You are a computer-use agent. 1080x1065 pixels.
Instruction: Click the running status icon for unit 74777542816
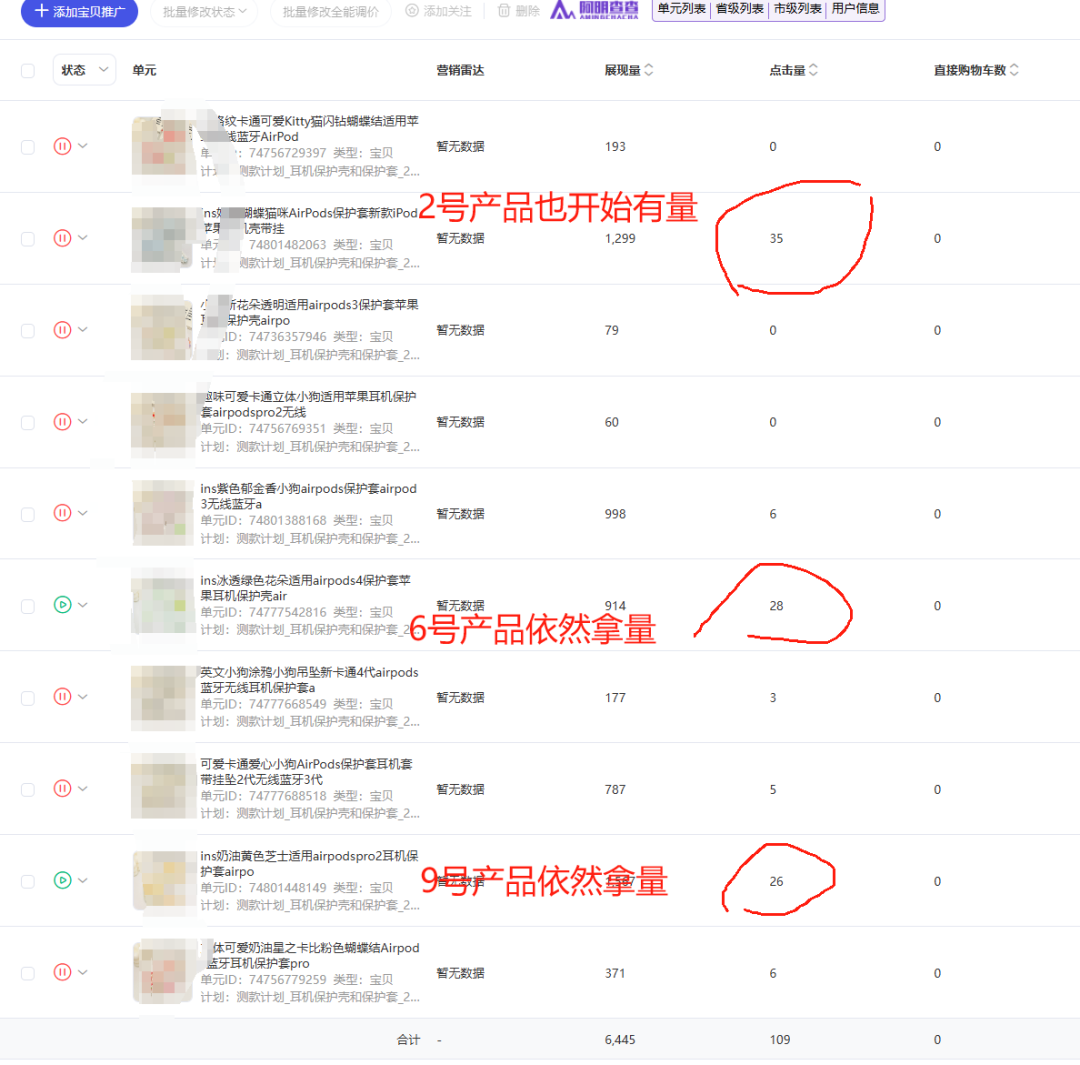pyautogui.click(x=62, y=605)
